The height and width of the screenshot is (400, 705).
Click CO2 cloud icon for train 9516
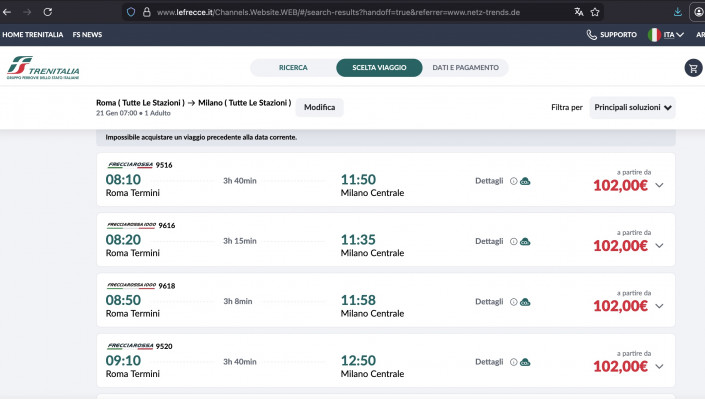525,181
